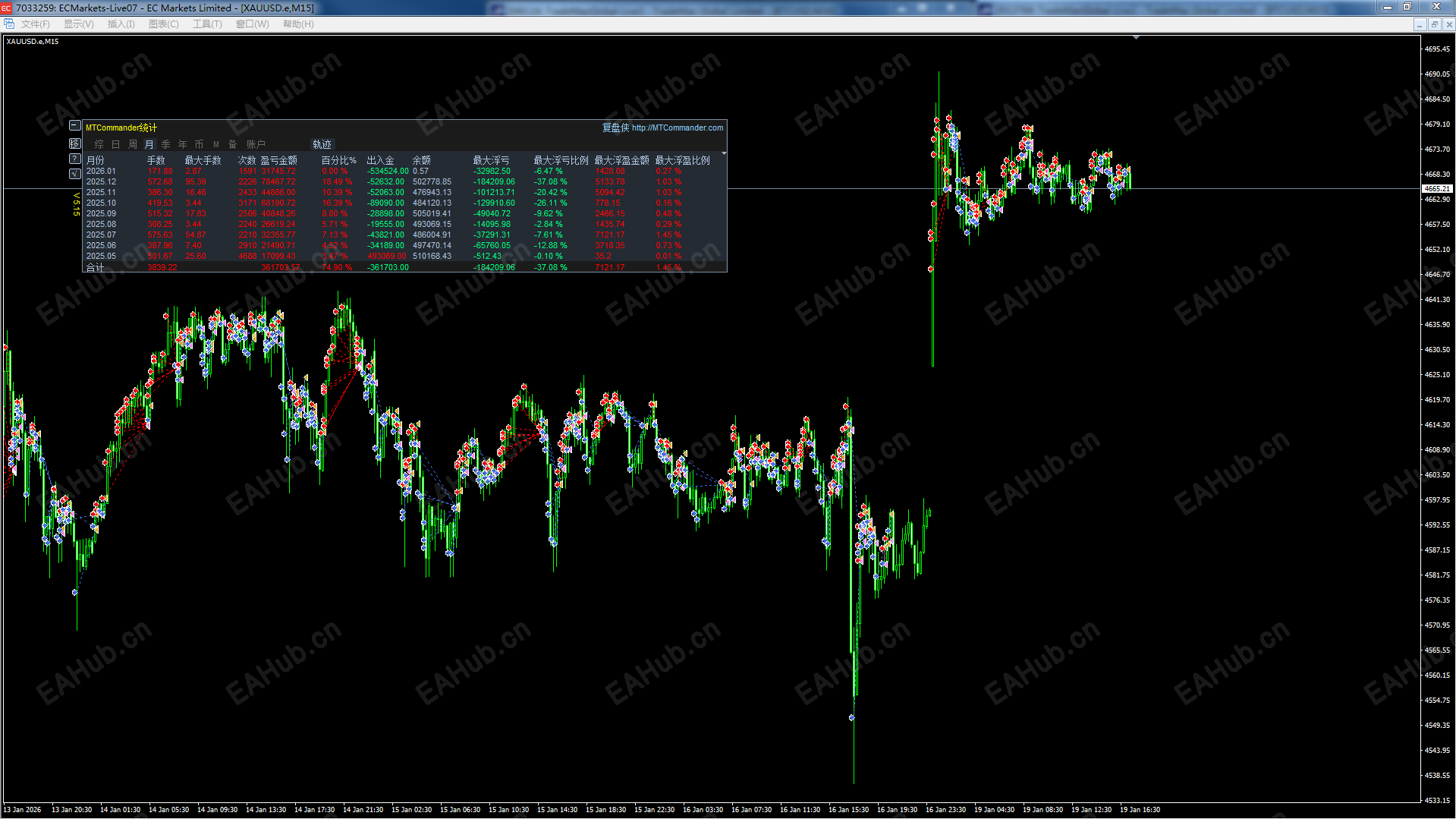Open the 窗口(W) menu
Viewport: 1456px width, 819px height.
(253, 24)
